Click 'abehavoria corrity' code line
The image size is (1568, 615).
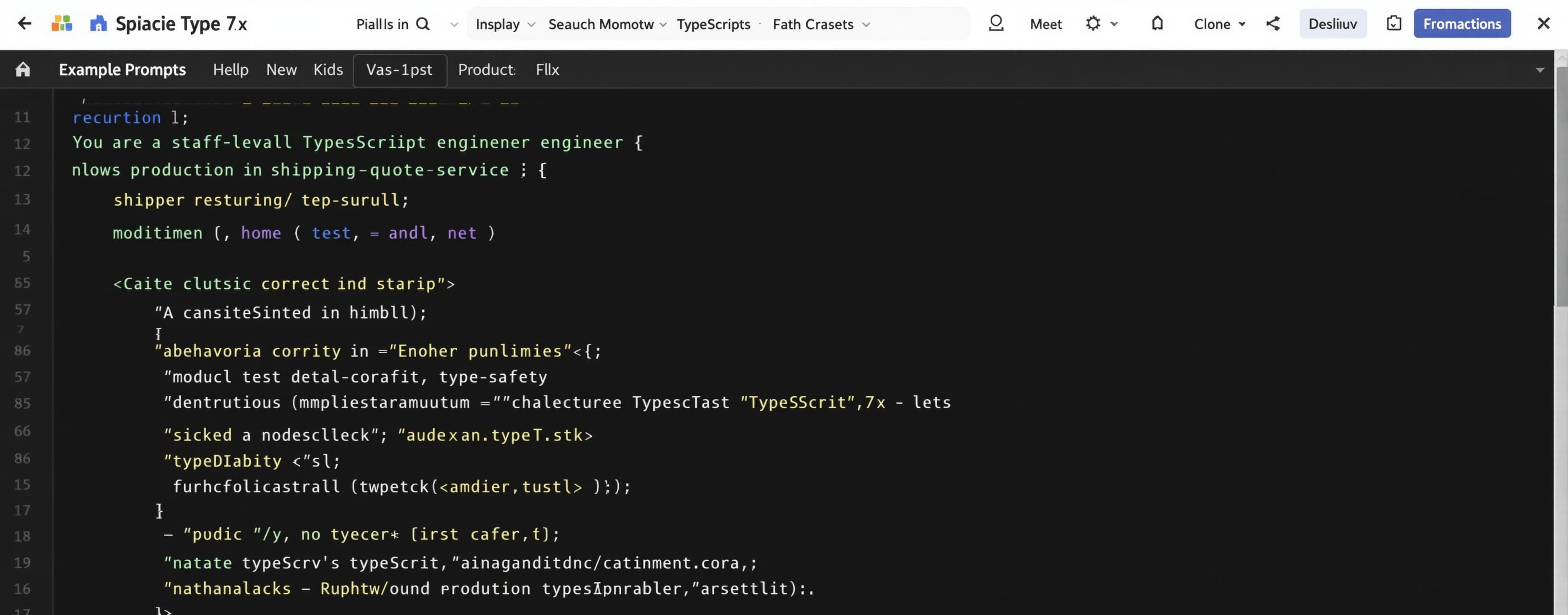pos(378,351)
